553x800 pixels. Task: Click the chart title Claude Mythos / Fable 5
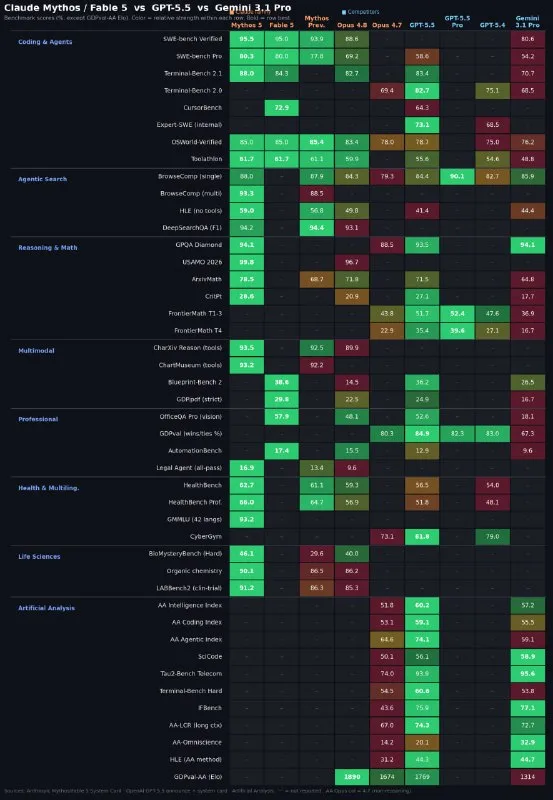tap(66, 8)
